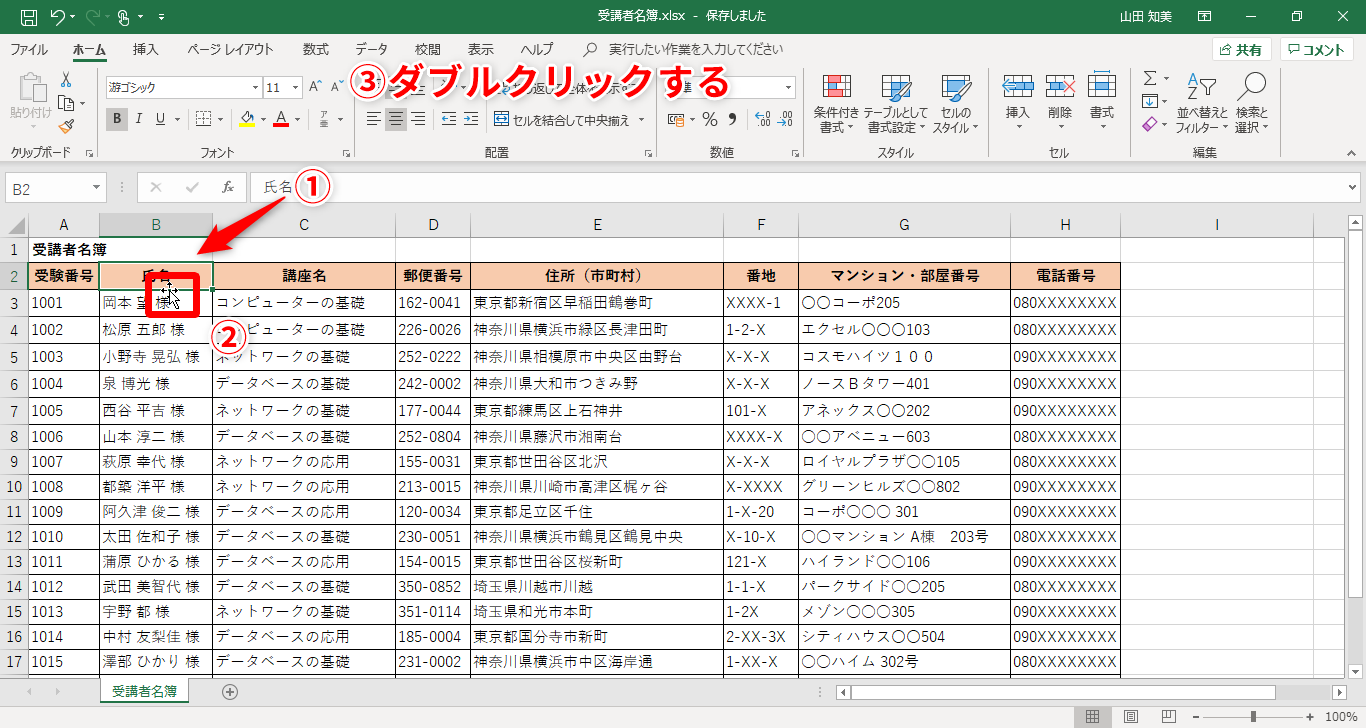Image resolution: width=1366 pixels, height=728 pixels.
Task: Apply comma style number format
Action: tap(732, 120)
